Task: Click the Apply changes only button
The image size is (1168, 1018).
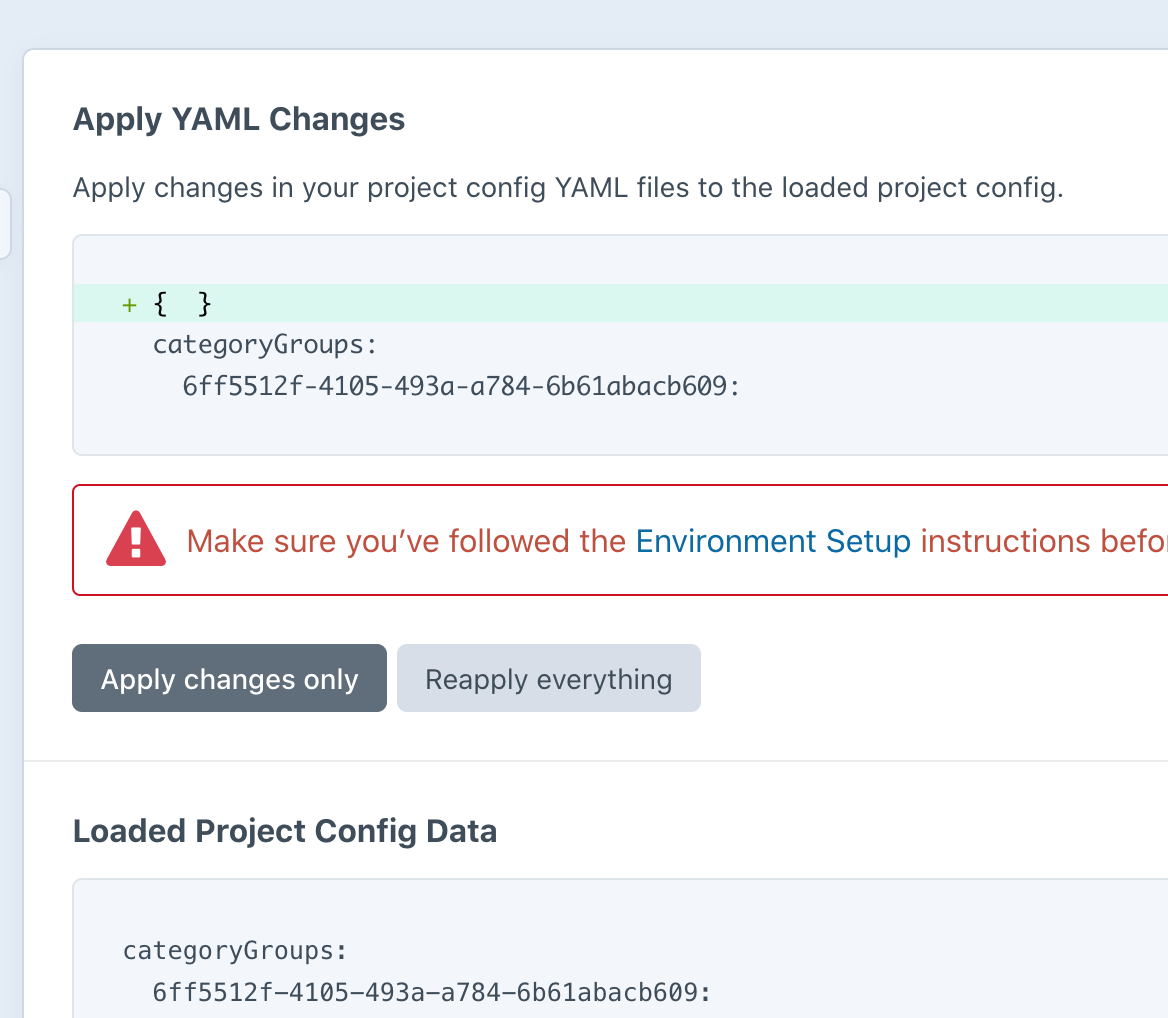Action: [229, 678]
